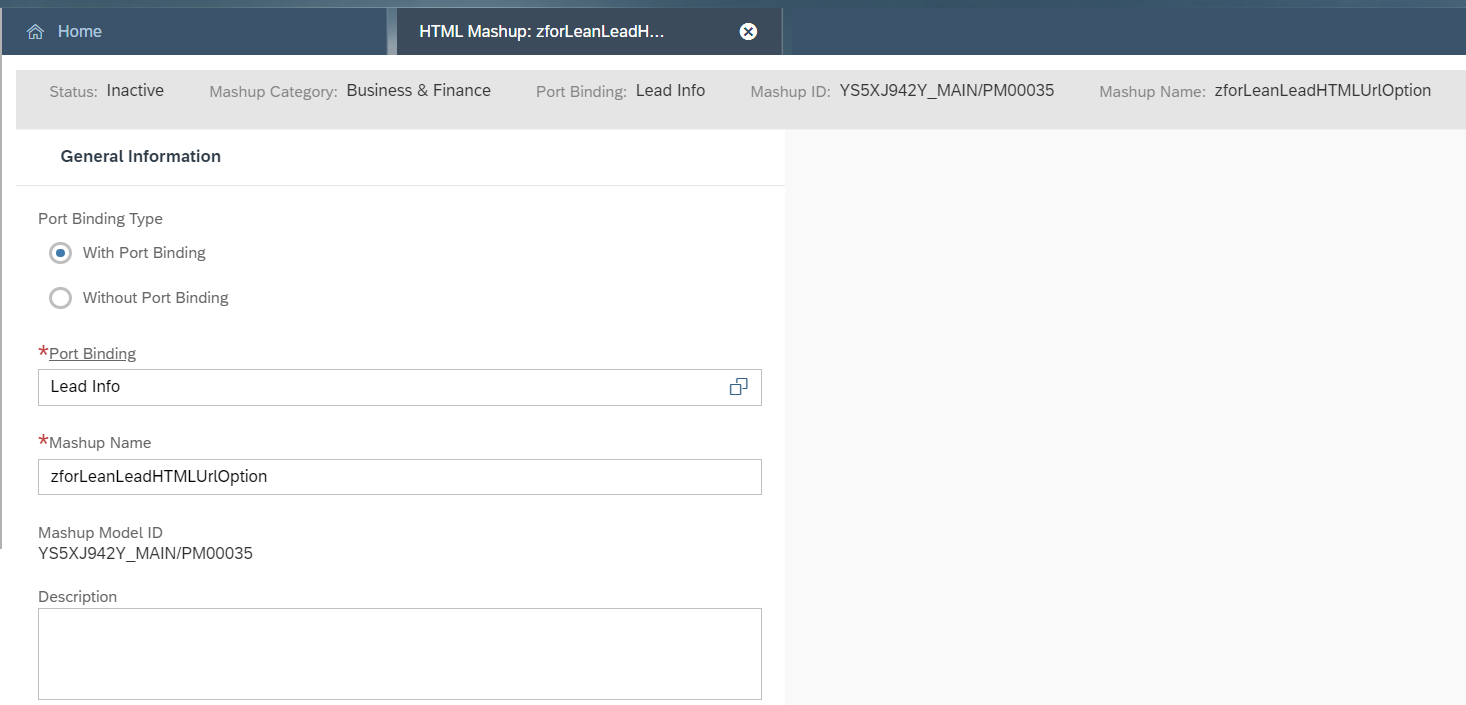The image size is (1466, 705).
Task: Click the Description label
Action: (x=77, y=597)
